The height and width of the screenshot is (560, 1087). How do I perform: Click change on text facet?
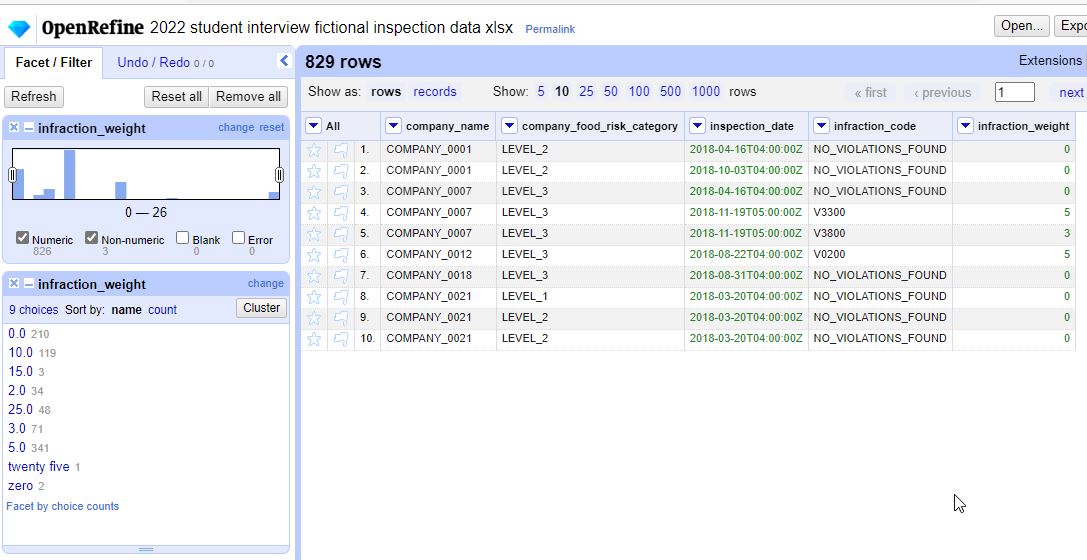pos(266,283)
